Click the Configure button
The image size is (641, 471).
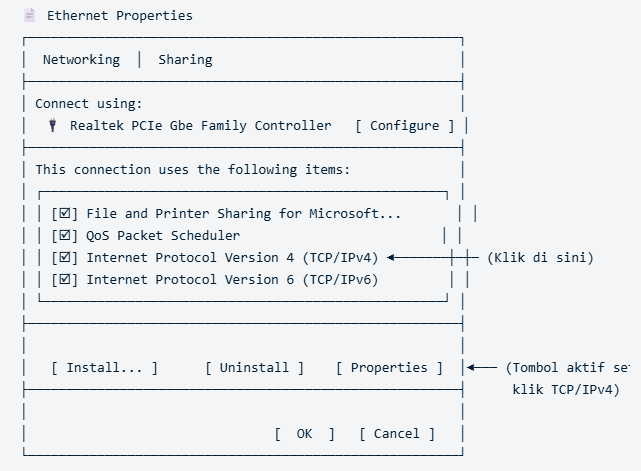click(x=405, y=126)
